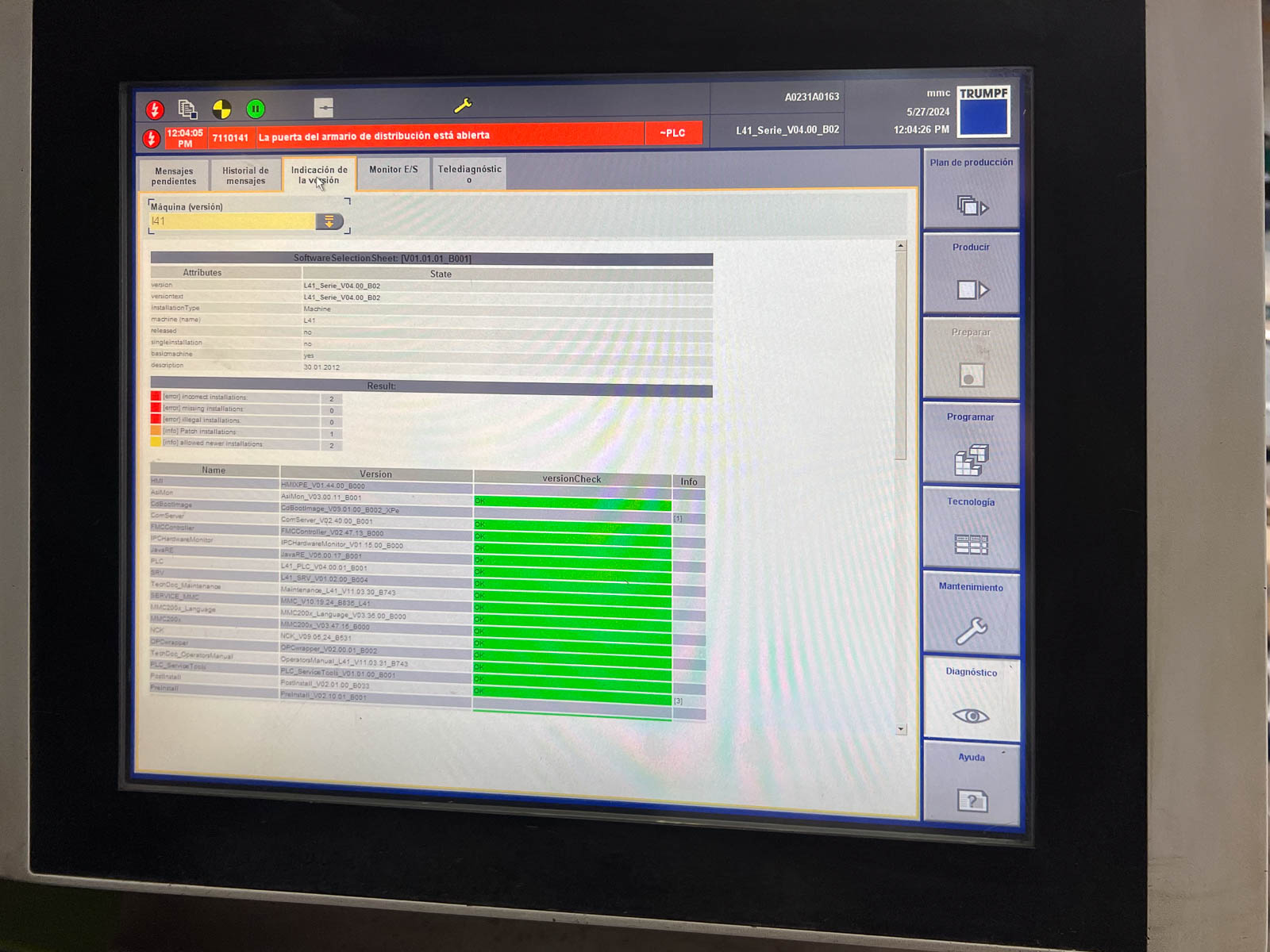Viewport: 1270px width, 952px height.
Task: Click the document copy icon in the top toolbar
Action: (x=187, y=109)
